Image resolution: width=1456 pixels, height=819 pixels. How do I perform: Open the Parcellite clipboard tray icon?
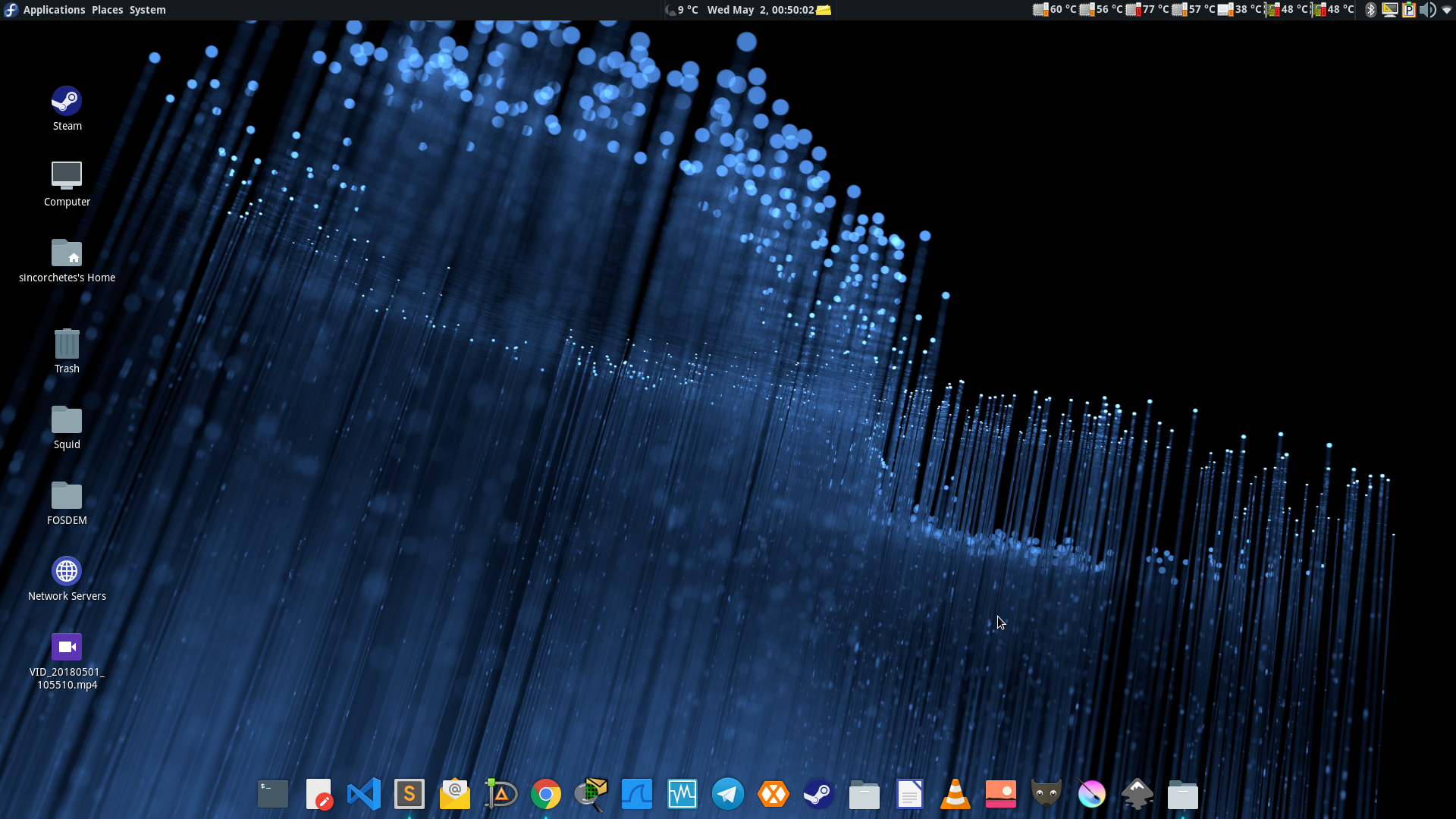pyautogui.click(x=1409, y=10)
